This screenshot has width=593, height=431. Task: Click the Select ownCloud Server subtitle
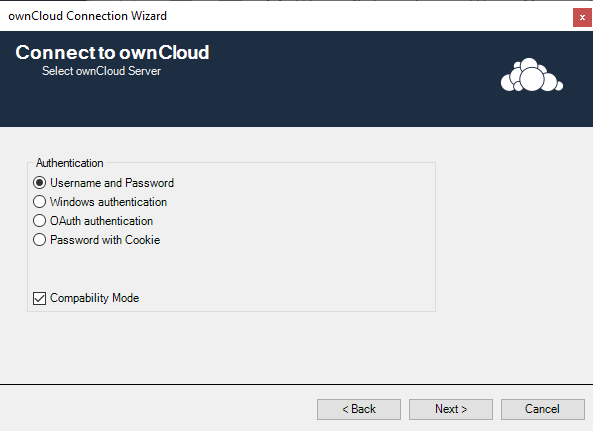101,71
